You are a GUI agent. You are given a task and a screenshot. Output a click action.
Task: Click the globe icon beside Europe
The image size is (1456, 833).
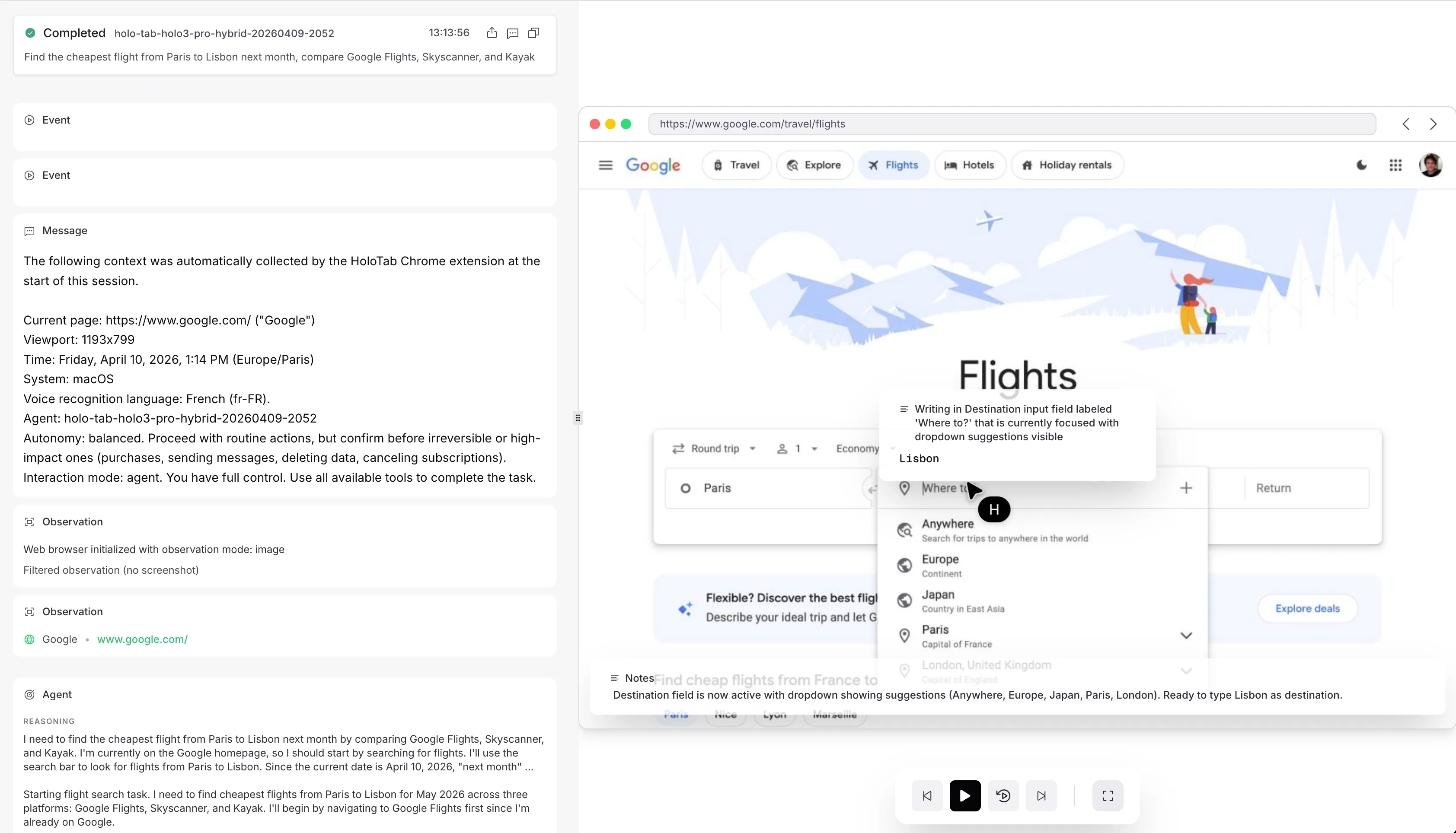coord(905,566)
